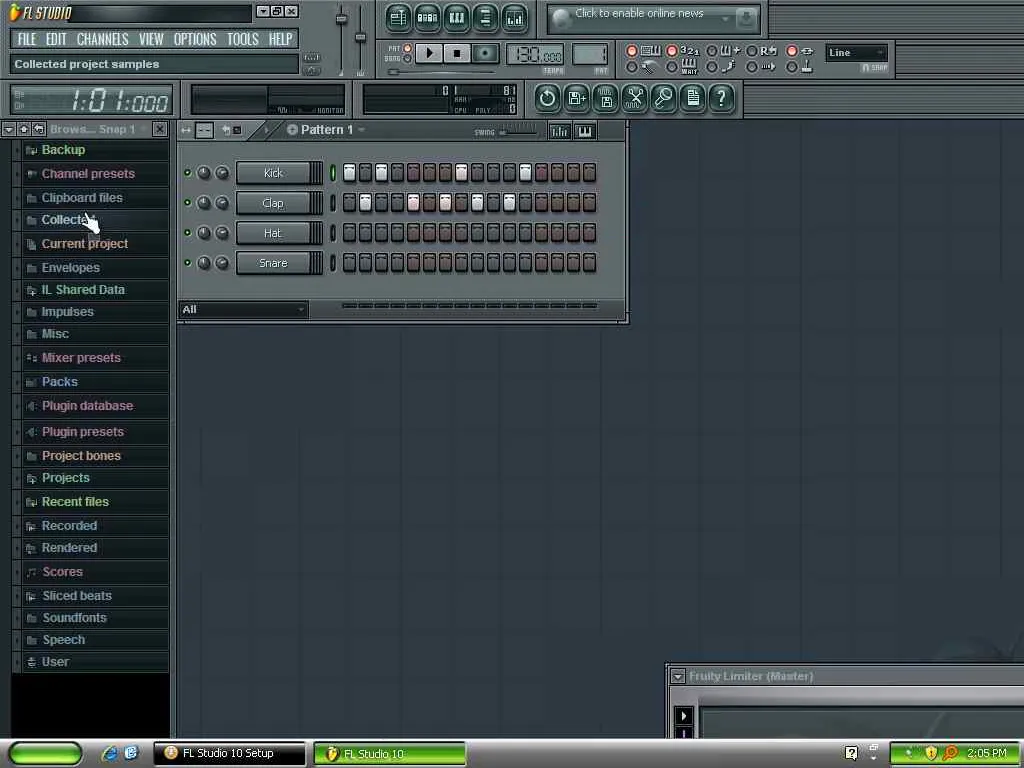The image size is (1024, 768).
Task: Click the taskbar help question icon
Action: tap(851, 753)
